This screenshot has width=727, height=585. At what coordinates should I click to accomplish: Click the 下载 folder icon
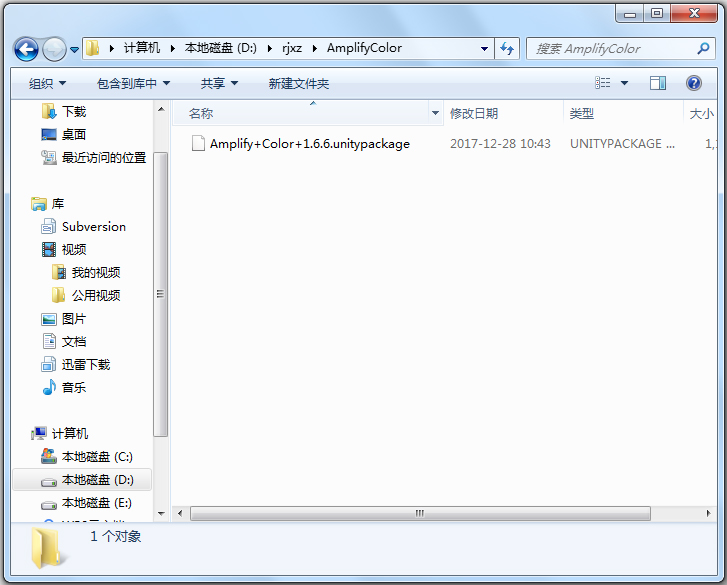click(x=49, y=111)
